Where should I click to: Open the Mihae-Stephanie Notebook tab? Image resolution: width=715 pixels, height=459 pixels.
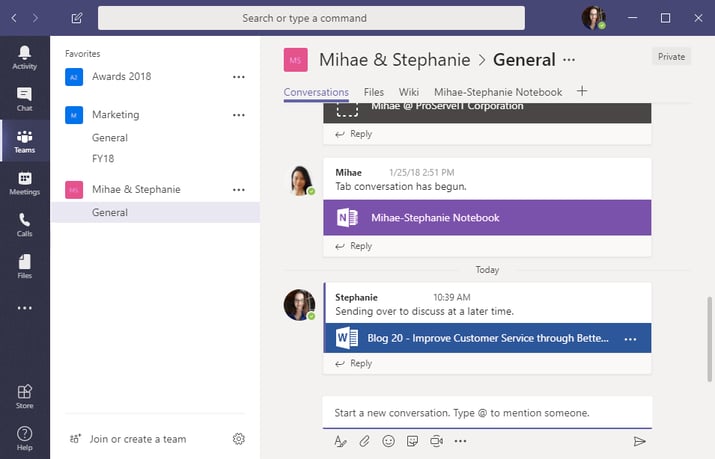pos(498,92)
